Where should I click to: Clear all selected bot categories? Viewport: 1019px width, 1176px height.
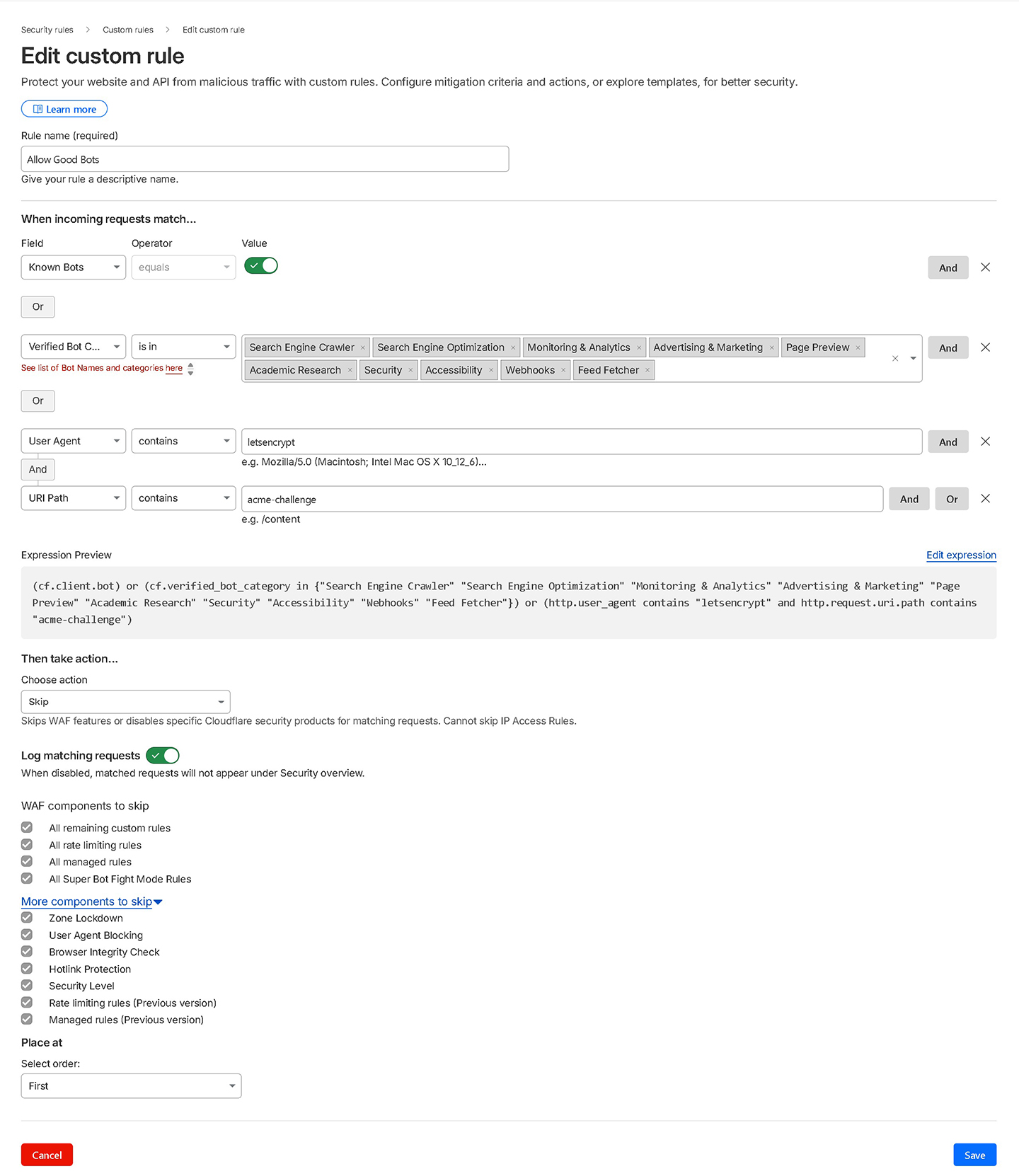click(895, 359)
